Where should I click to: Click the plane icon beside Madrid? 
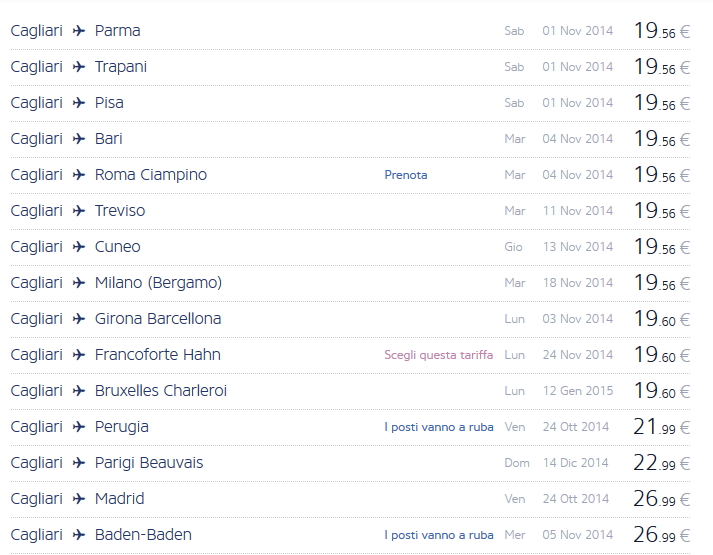tap(79, 499)
